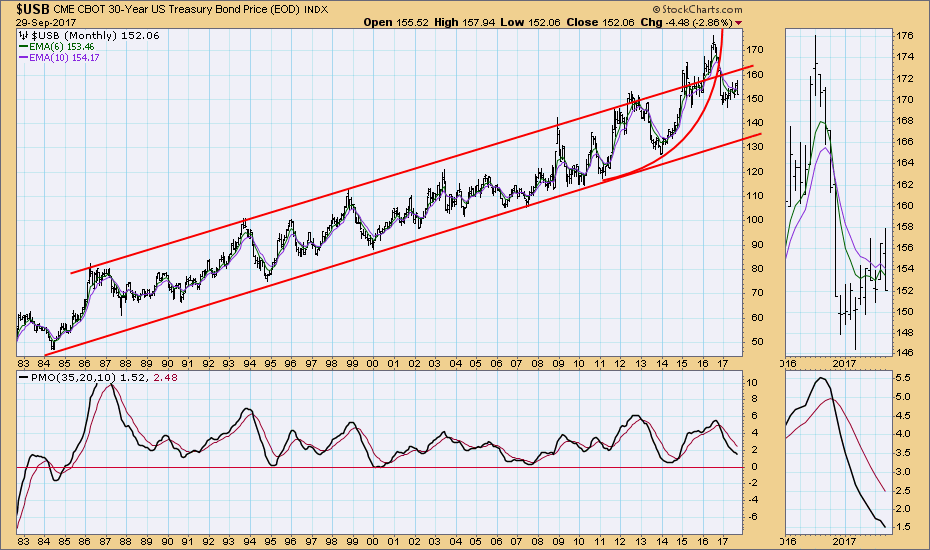Click the red down arrow after Chg
The height and width of the screenshot is (550, 930).
[x=738, y=21]
